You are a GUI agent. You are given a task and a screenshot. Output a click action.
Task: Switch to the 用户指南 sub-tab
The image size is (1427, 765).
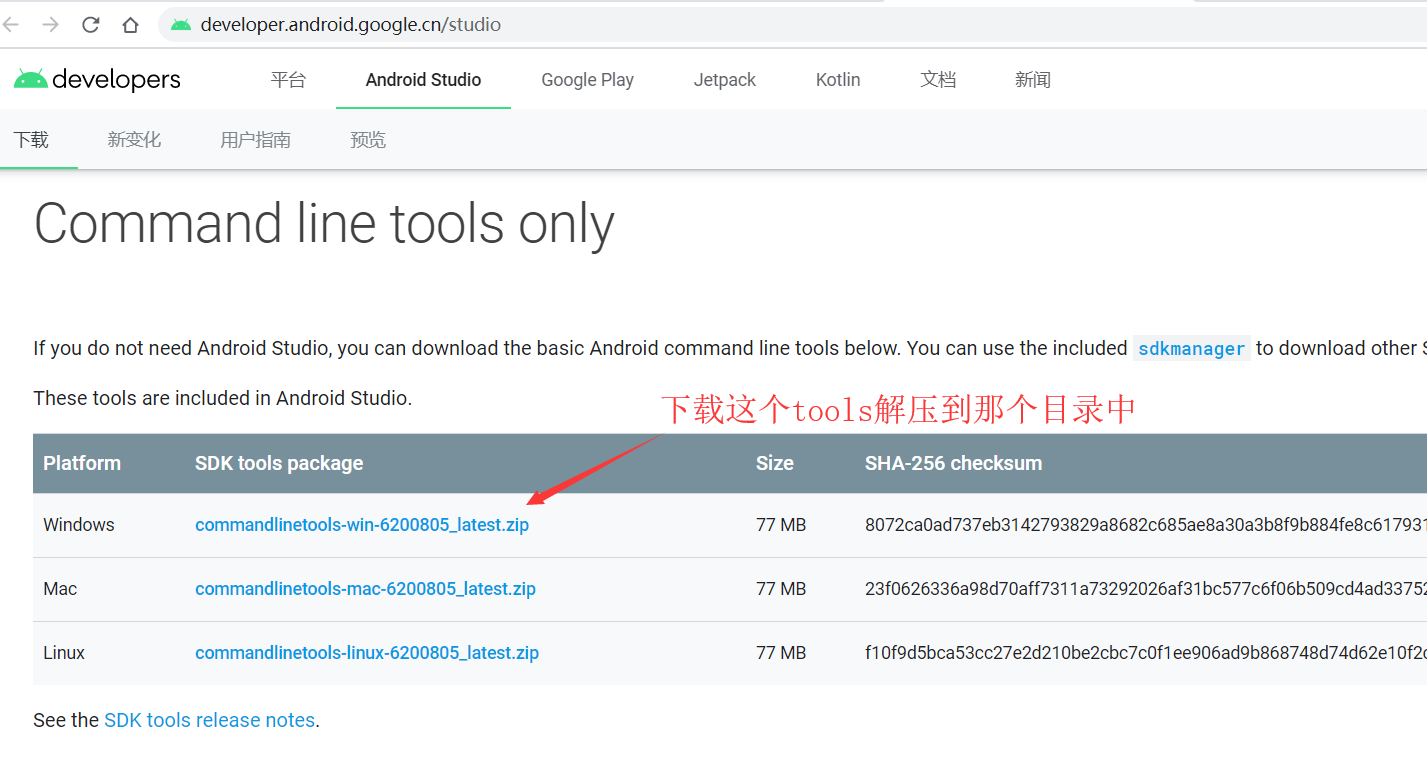[x=255, y=140]
